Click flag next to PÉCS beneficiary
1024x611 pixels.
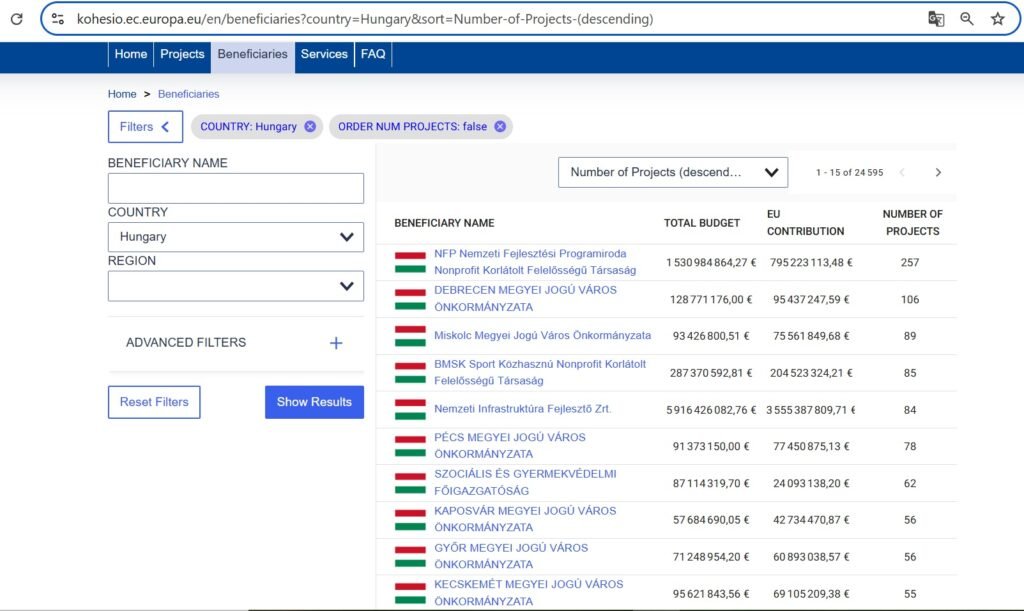tap(410, 446)
